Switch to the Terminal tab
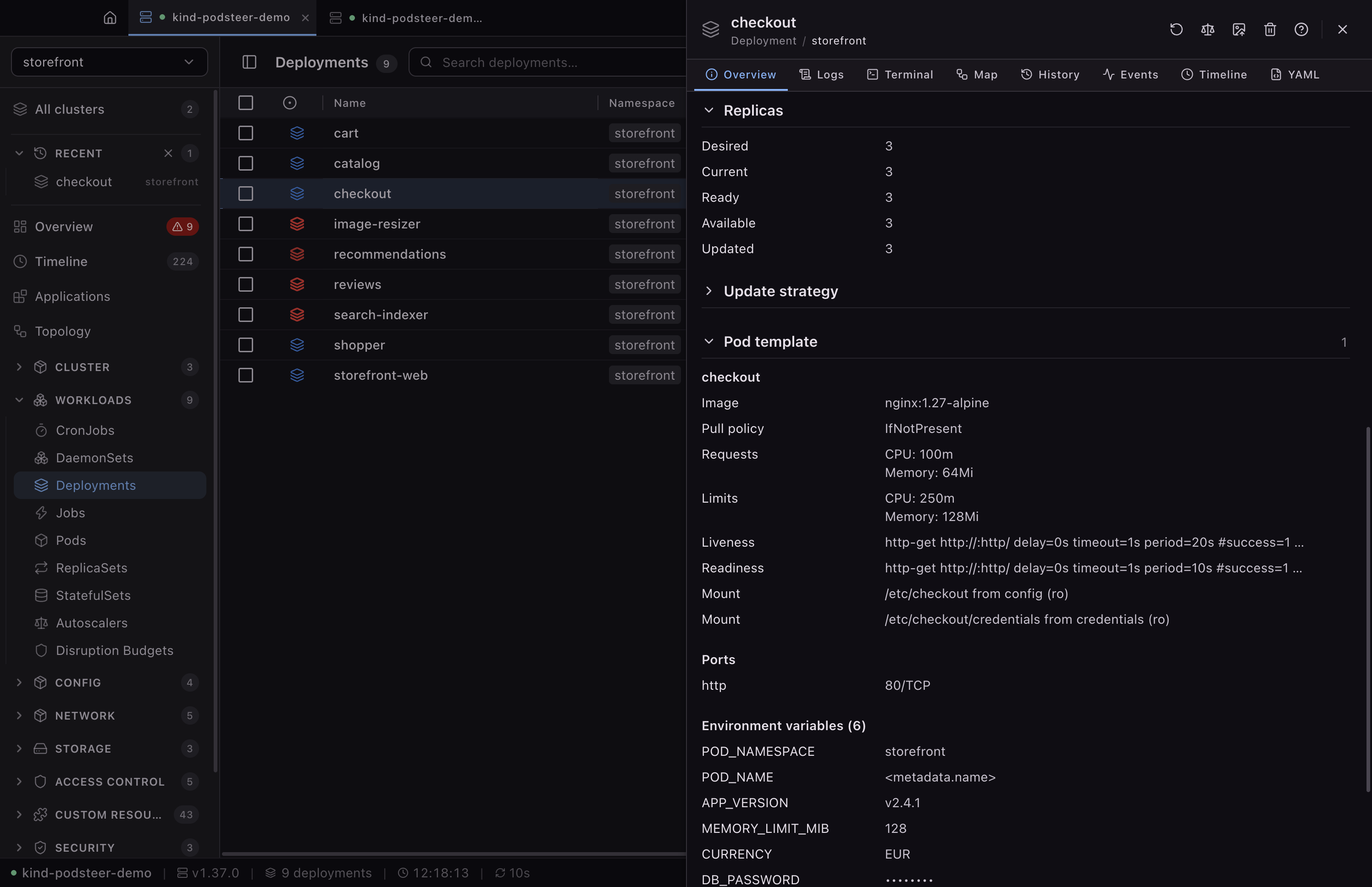Viewport: 1372px width, 887px height. 900,75
